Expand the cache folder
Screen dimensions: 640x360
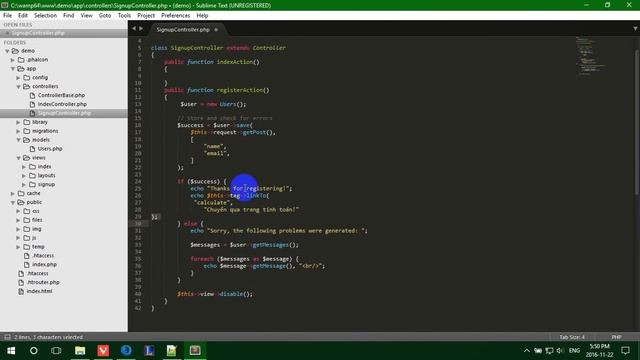pyautogui.click(x=13, y=193)
